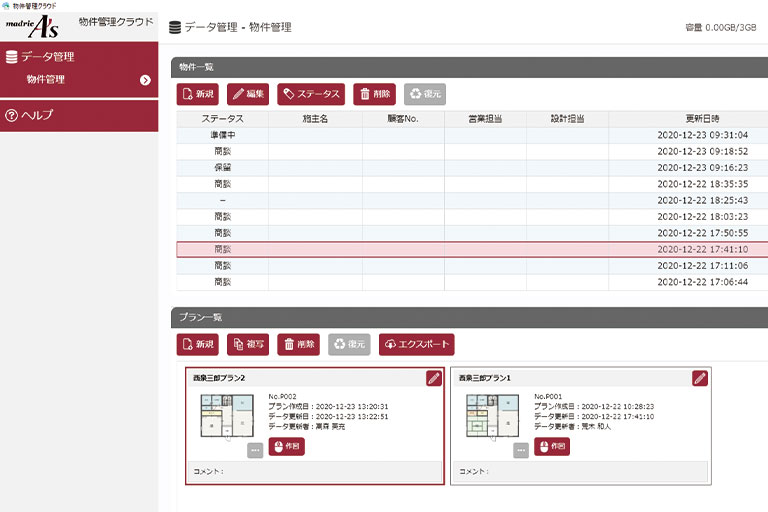Sort by 設計担当 column header
768x512 pixels.
click(567, 119)
